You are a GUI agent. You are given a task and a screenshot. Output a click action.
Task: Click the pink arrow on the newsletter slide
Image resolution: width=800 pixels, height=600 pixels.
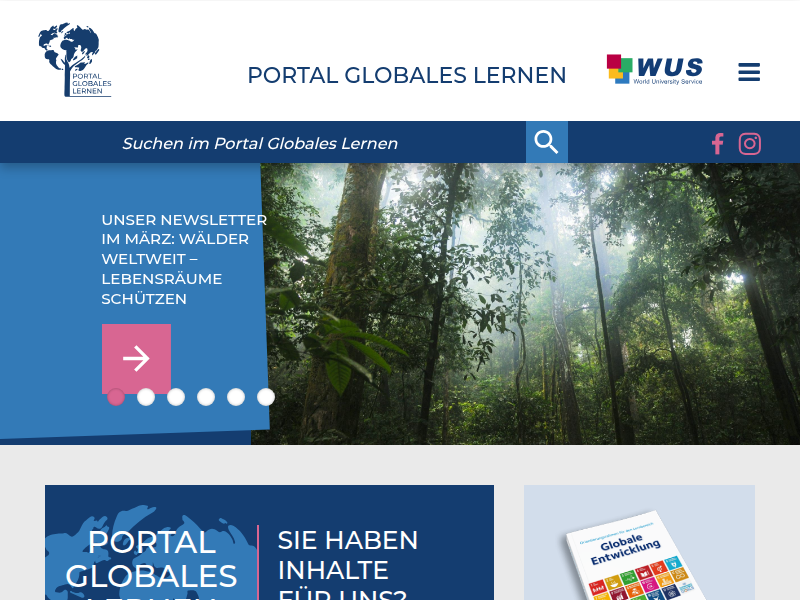136,357
